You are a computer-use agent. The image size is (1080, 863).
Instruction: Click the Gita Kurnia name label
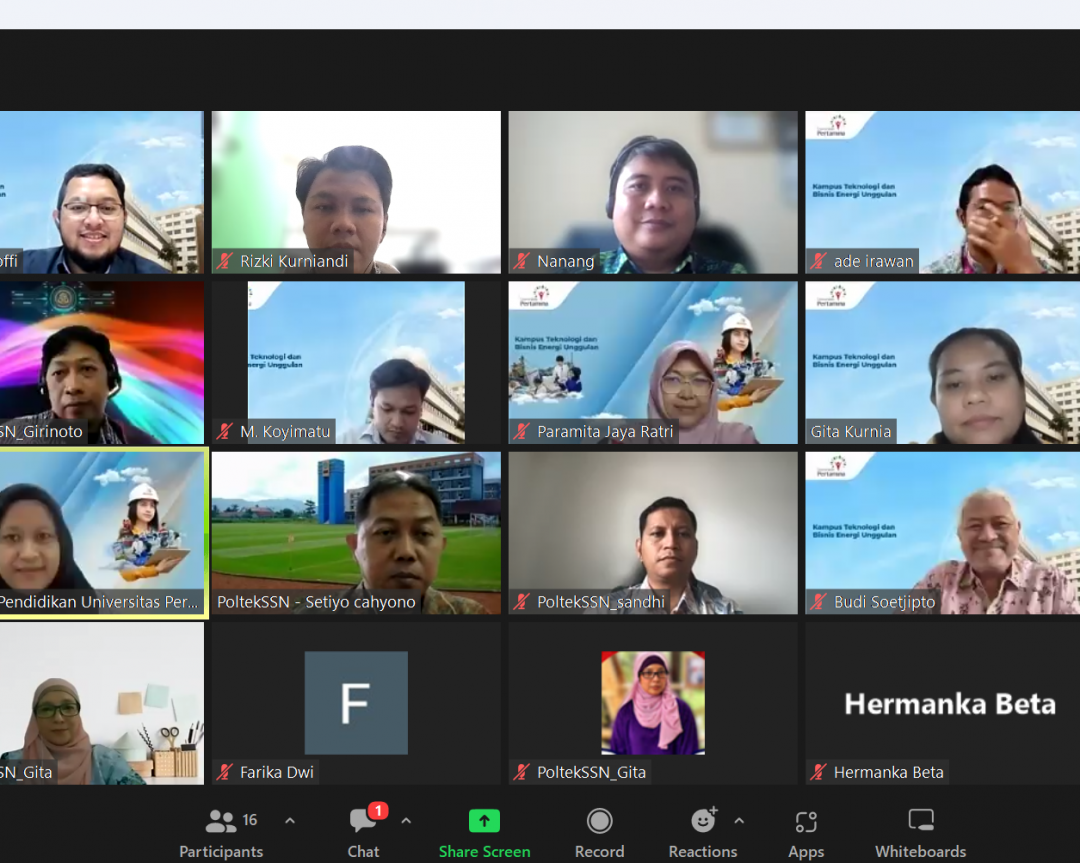coord(851,432)
